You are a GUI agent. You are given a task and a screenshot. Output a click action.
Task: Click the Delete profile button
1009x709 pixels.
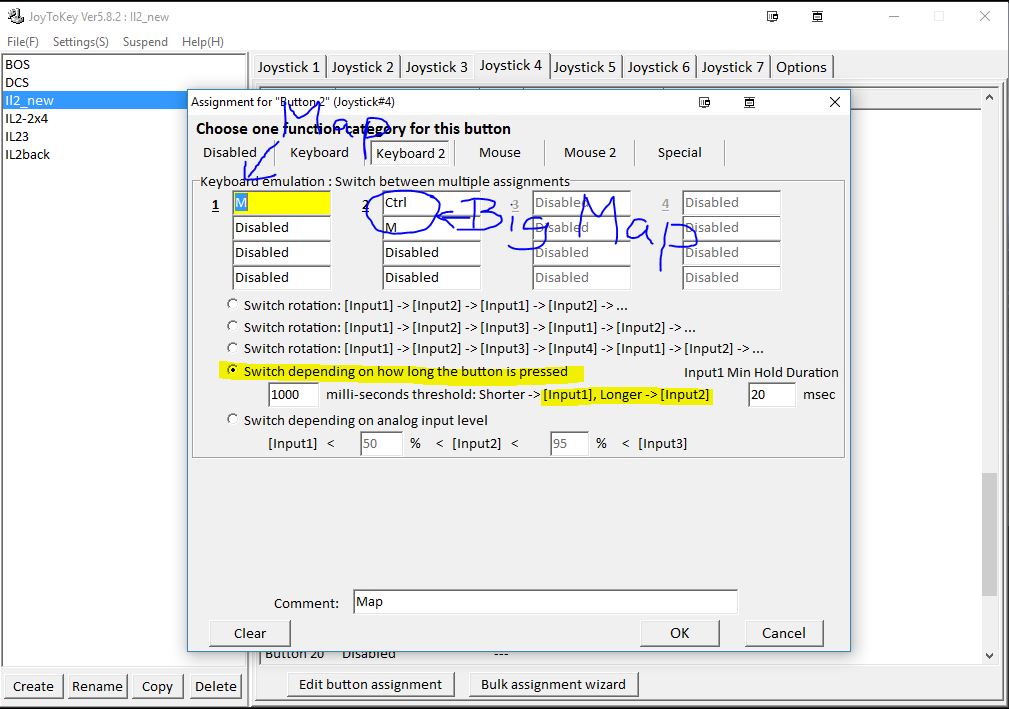216,686
